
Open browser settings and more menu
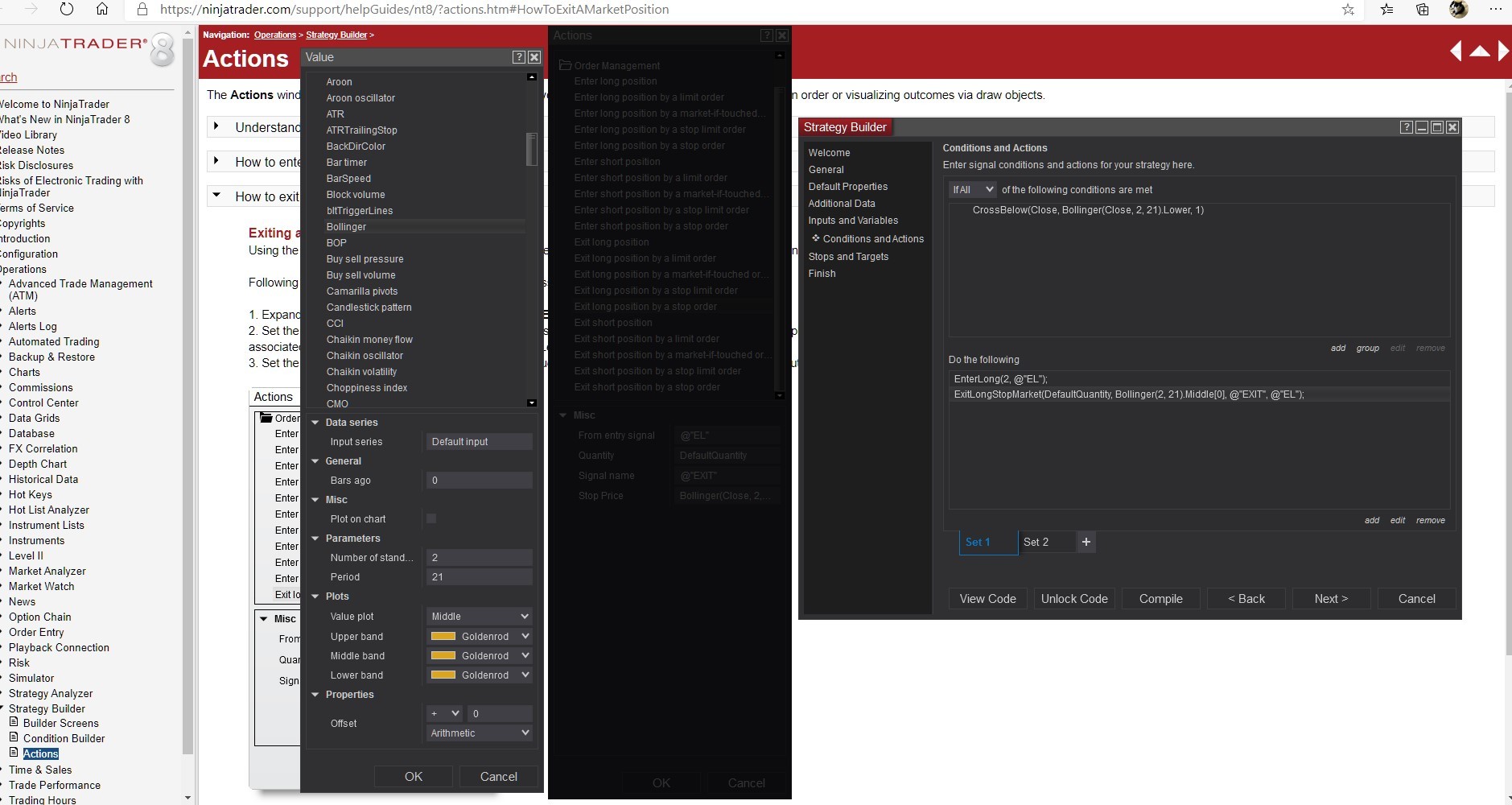pyautogui.click(x=1495, y=10)
